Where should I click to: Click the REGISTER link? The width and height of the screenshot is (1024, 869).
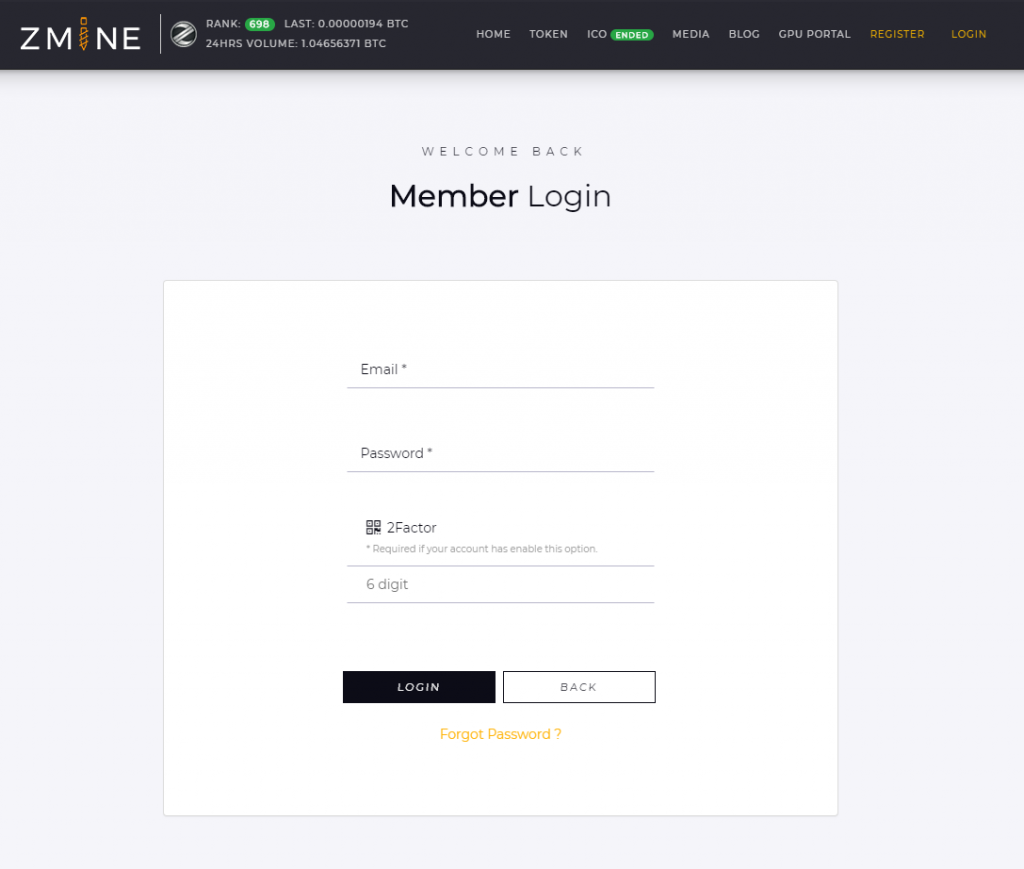pyautogui.click(x=897, y=34)
